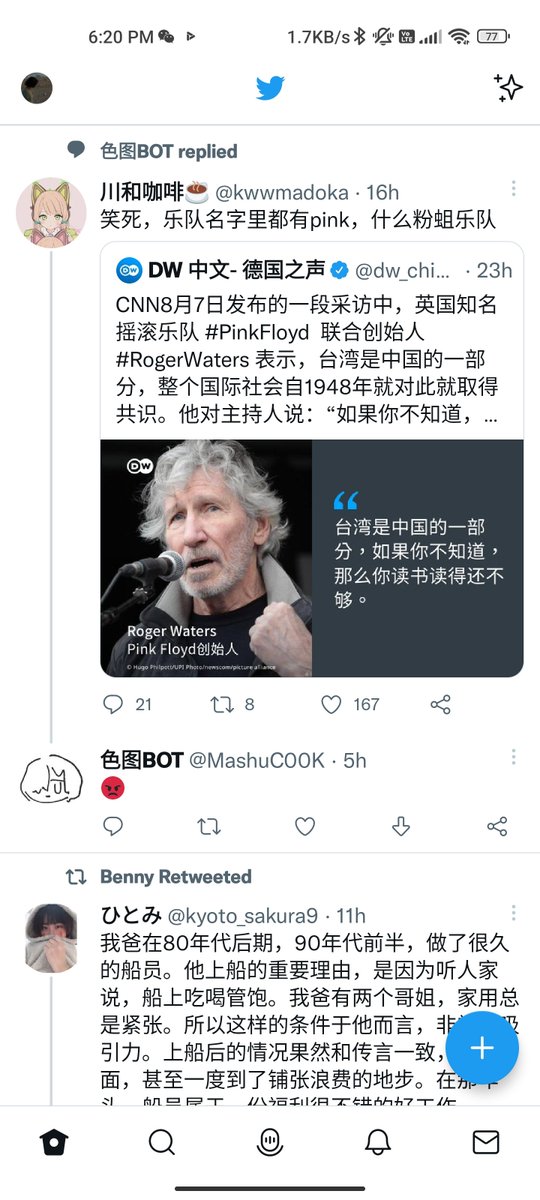Open more options on 川和咖啡's tweet
This screenshot has height=1200, width=540.
[x=513, y=188]
